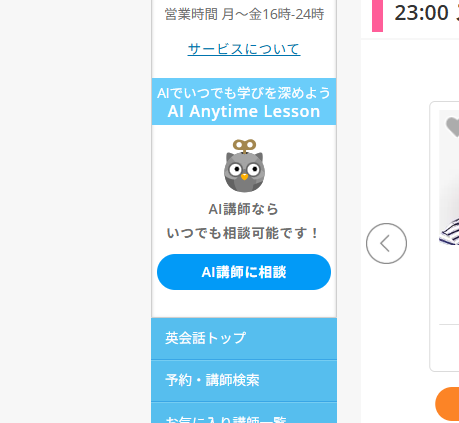Toggle the heart favorite icon on teacher card

[453, 127]
